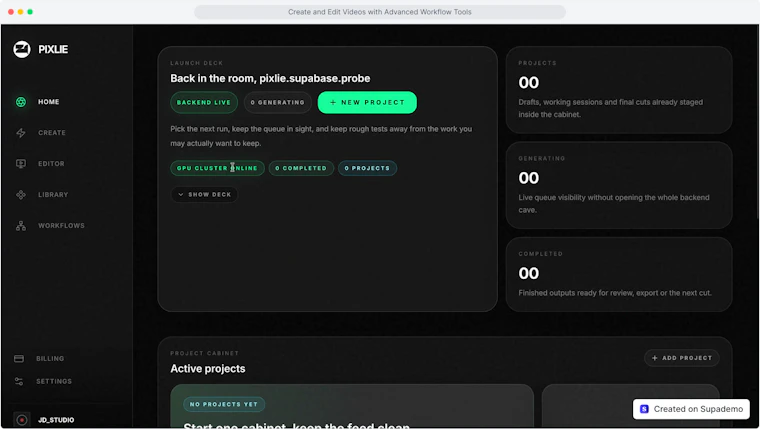Screen dimensions: 760x429
Task: Click the window title bar text
Action: 380,12
